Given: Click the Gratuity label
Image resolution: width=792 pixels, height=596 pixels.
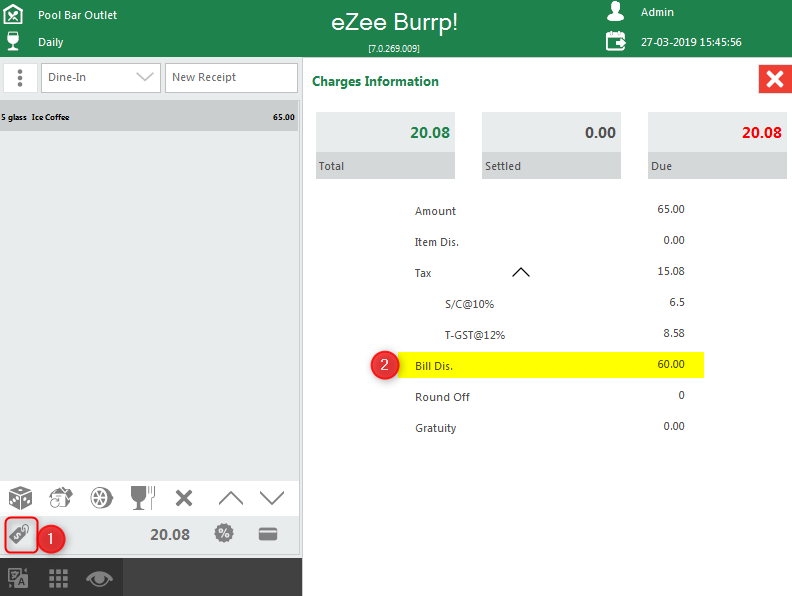Looking at the screenshot, I should click(435, 428).
